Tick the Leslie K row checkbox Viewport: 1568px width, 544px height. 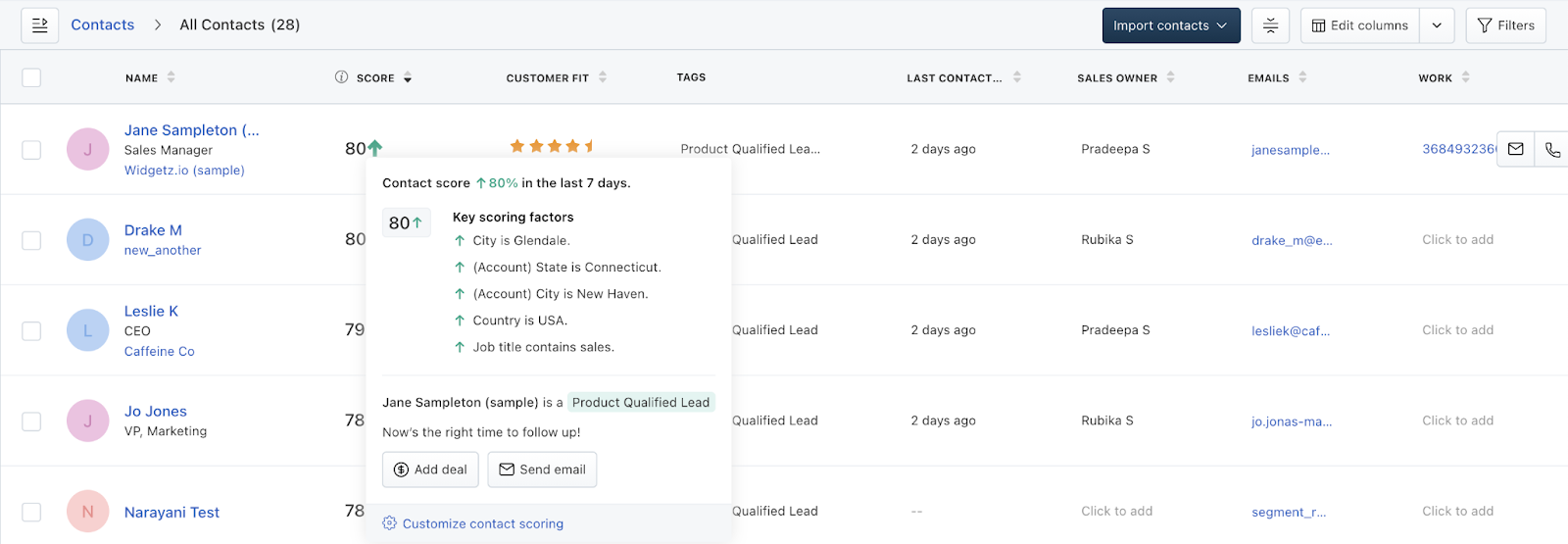point(31,330)
